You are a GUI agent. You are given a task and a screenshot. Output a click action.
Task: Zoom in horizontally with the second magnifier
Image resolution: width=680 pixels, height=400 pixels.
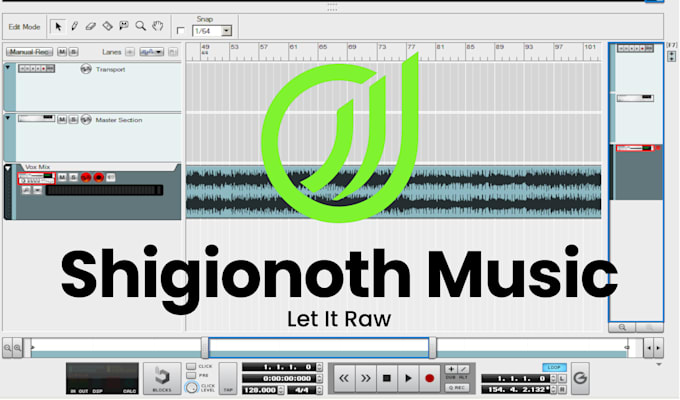point(17,348)
